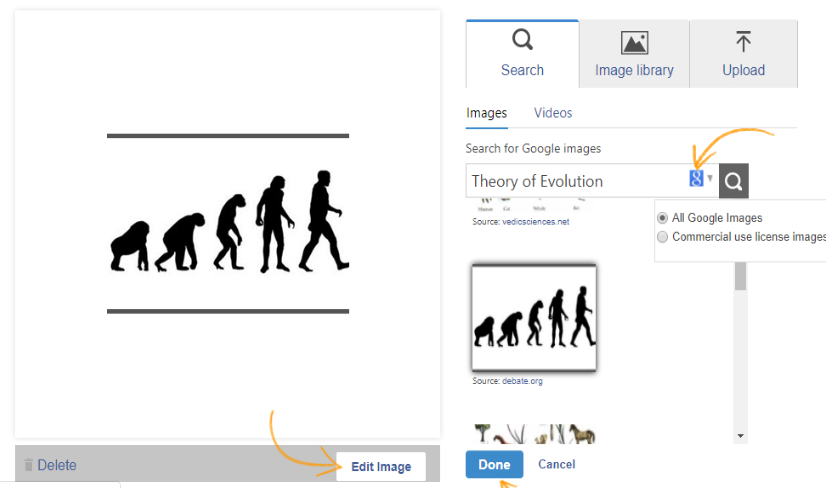The width and height of the screenshot is (826, 488).
Task: Expand the dropdown arrow beside the Google icon
Action: tap(710, 180)
